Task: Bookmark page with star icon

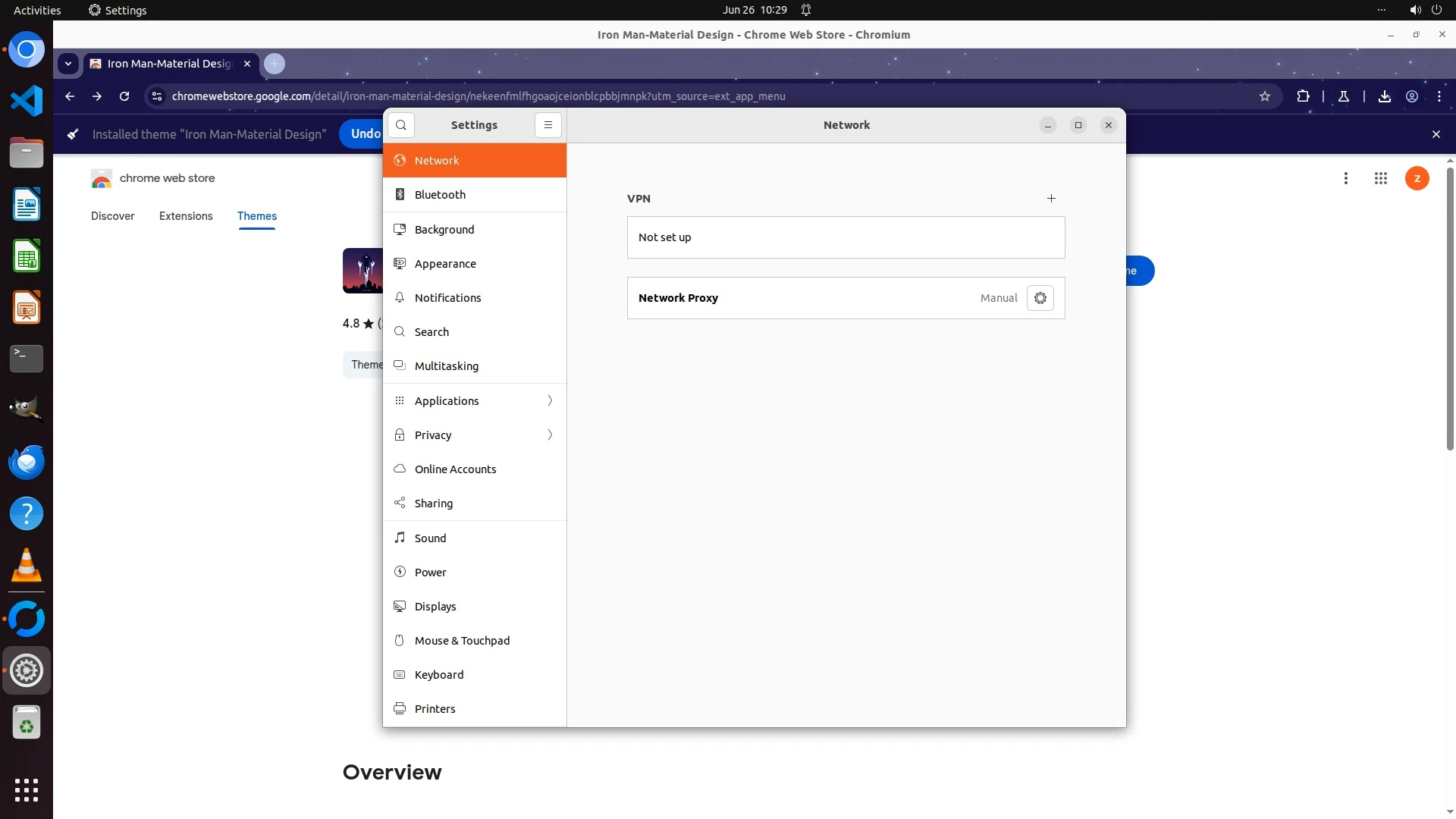Action: click(x=1264, y=96)
